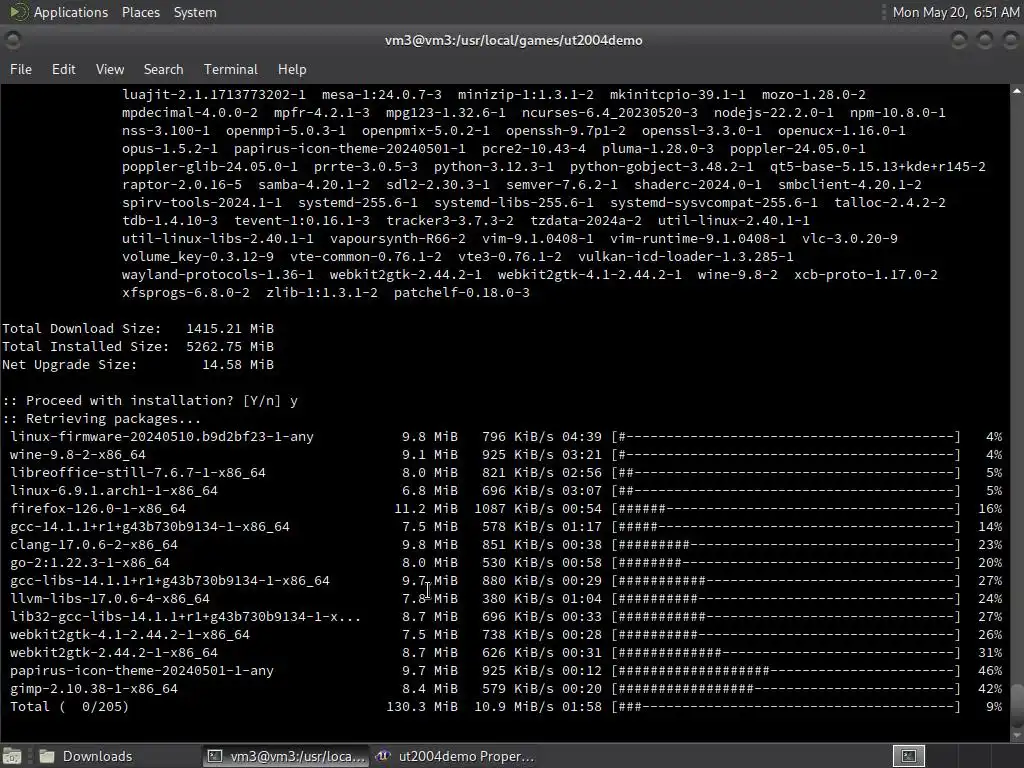
Task: Click the vlc-3.0.20-9 package name
Action: [x=850, y=238]
